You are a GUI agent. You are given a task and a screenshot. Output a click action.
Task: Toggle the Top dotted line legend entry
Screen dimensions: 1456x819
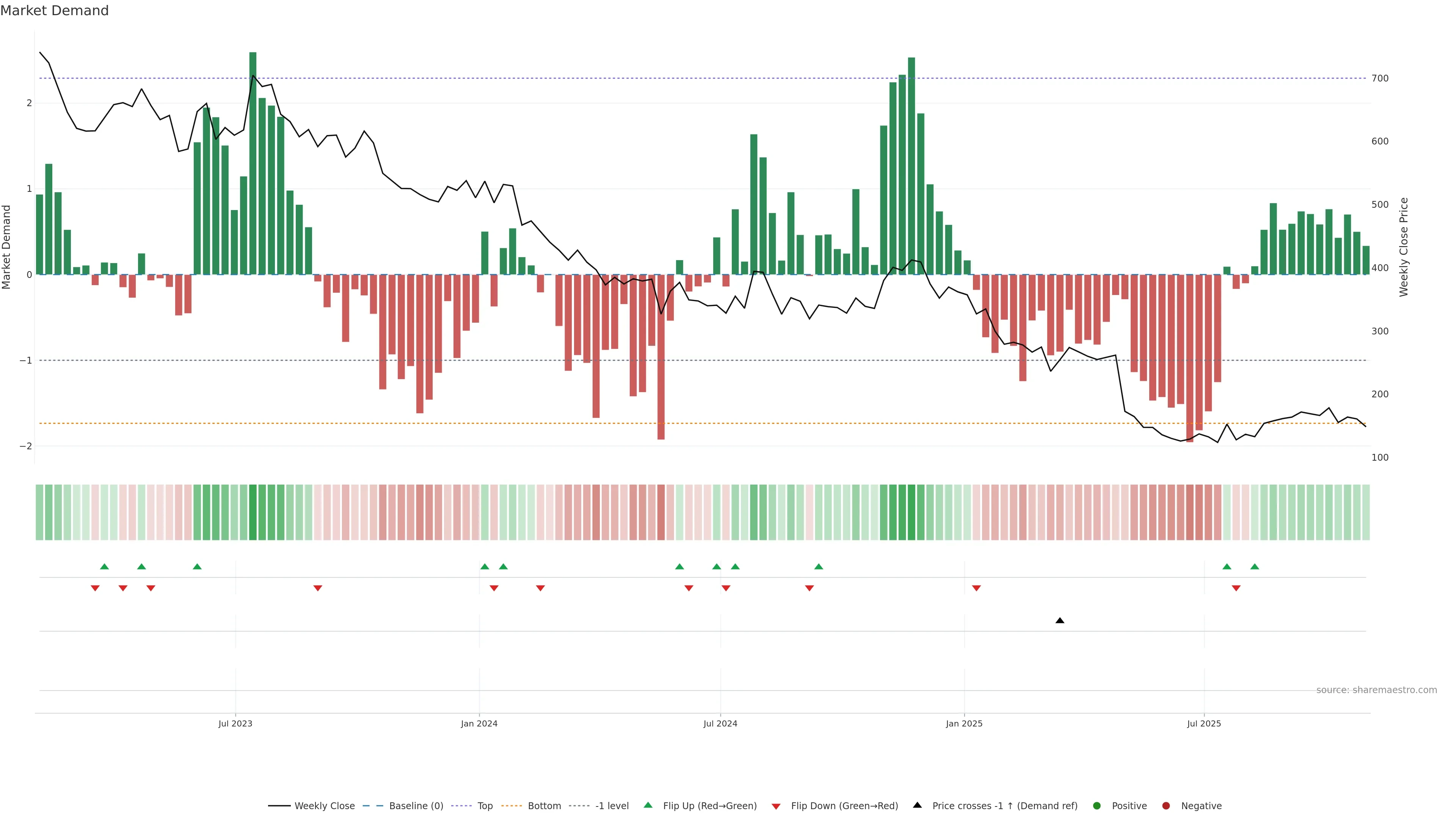(x=485, y=806)
